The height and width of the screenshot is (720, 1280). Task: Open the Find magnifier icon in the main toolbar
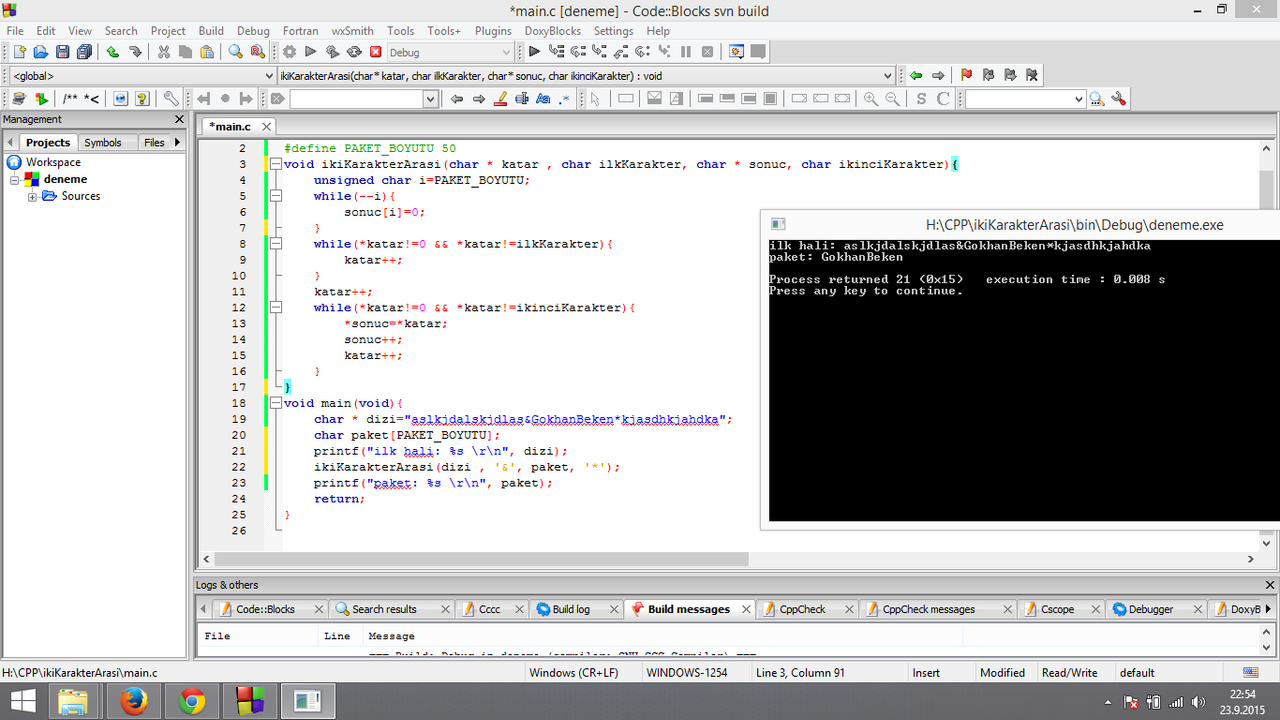click(235, 52)
